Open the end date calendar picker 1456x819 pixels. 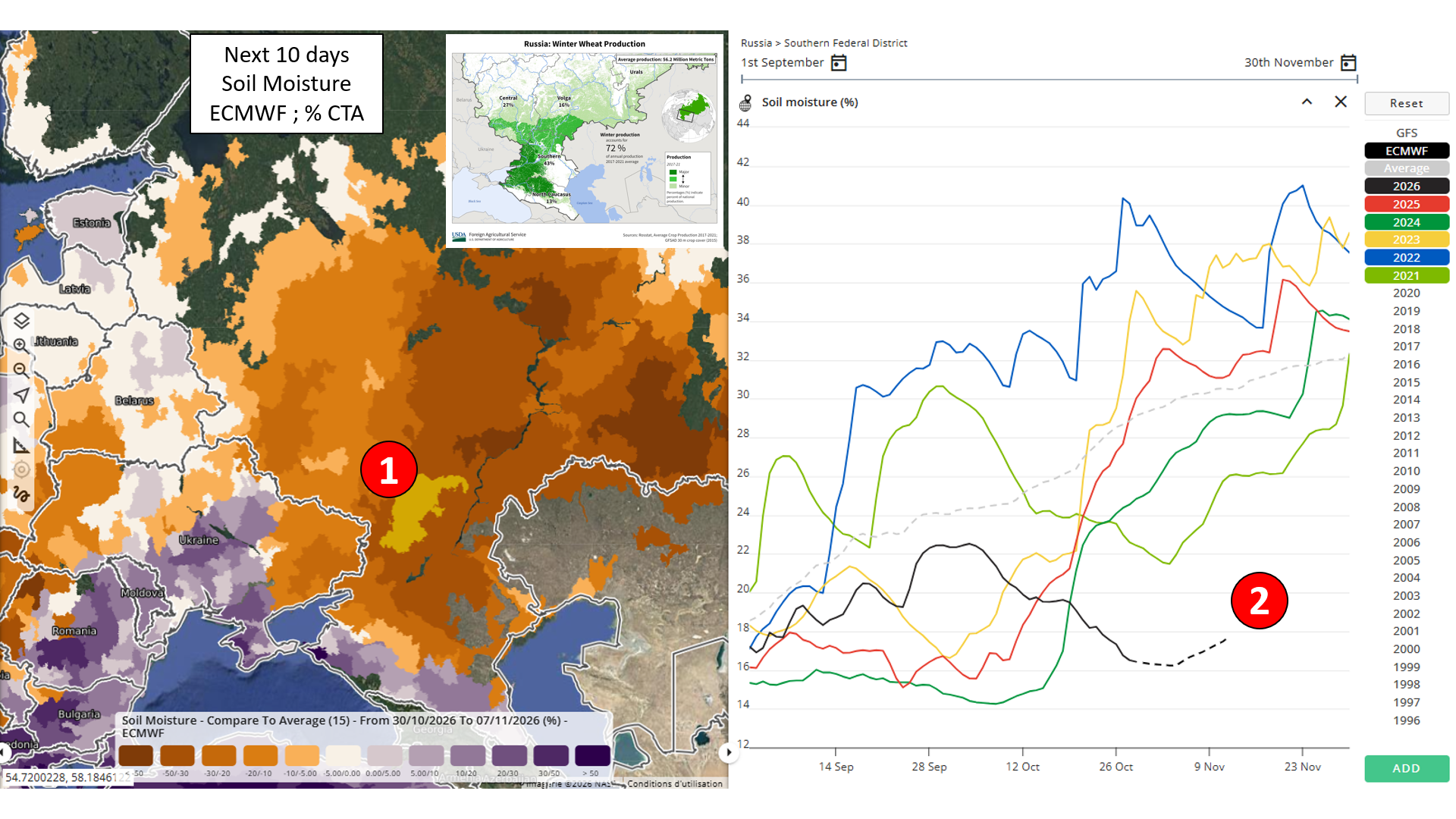coord(1348,63)
